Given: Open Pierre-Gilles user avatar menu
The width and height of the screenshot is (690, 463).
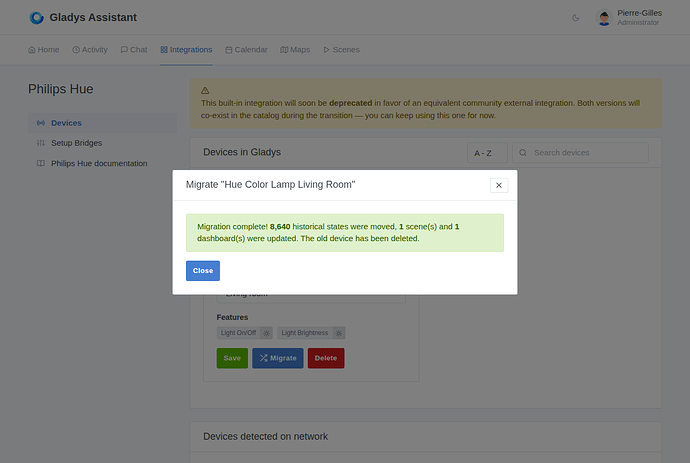Looking at the screenshot, I should [x=604, y=18].
